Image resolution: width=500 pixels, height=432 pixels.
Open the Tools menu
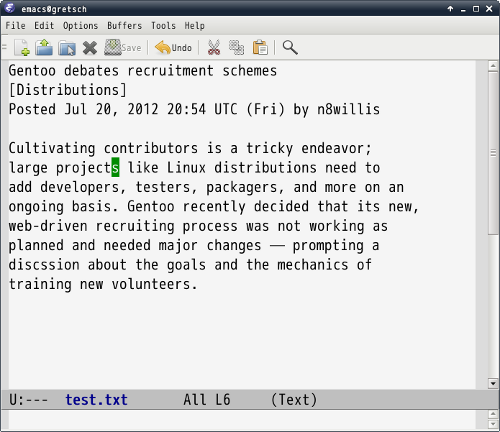(x=163, y=26)
